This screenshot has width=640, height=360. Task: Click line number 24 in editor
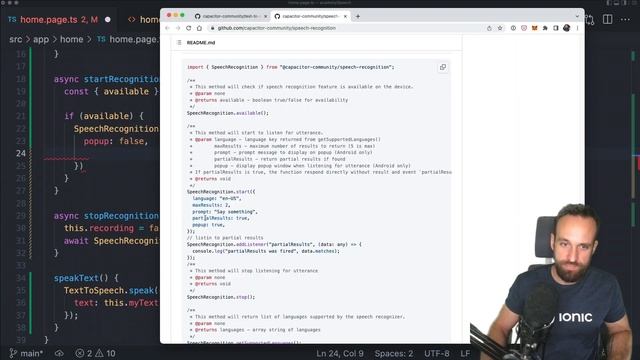point(21,153)
